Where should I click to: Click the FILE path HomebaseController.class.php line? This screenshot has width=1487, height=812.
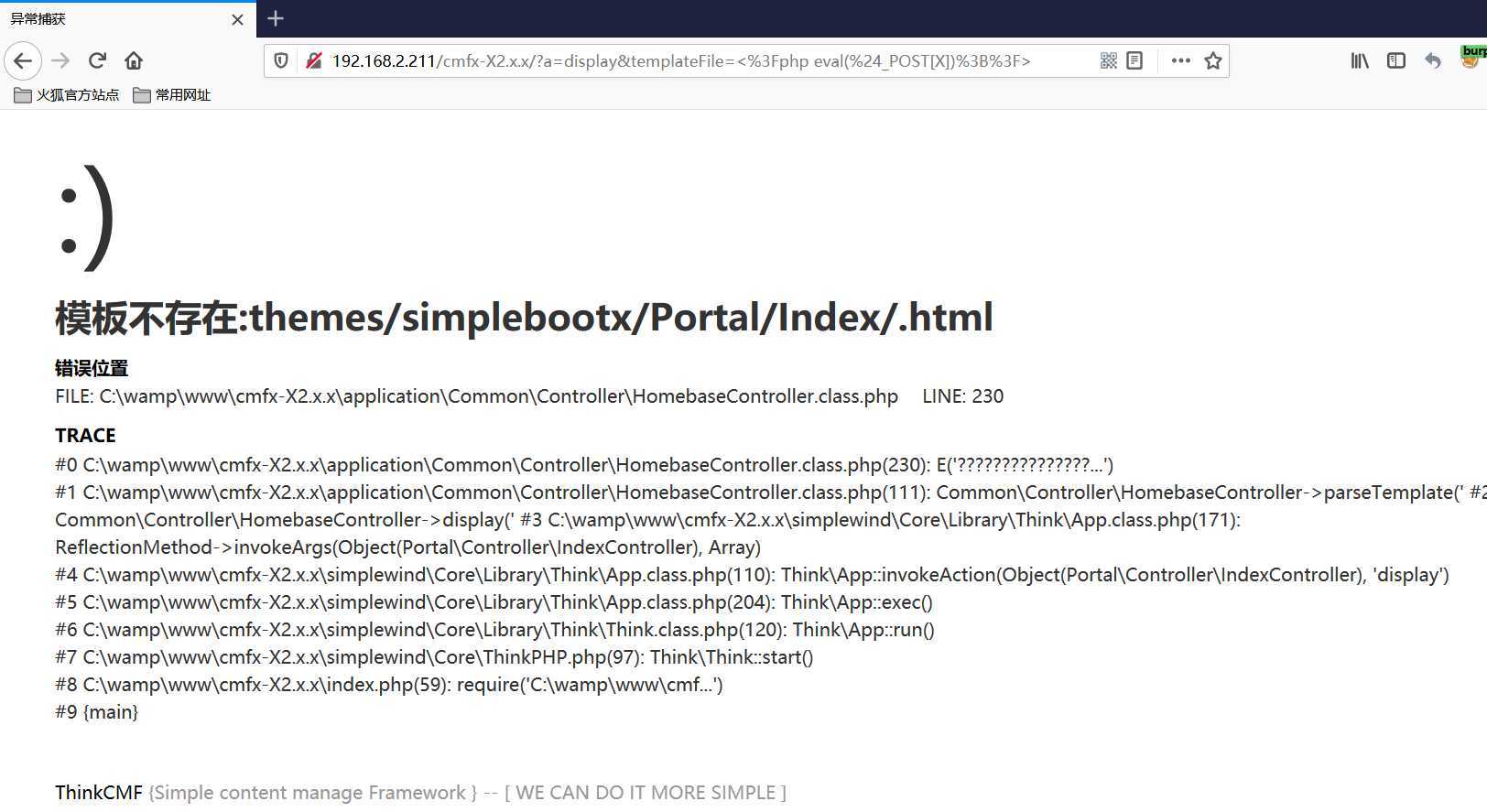coord(476,396)
